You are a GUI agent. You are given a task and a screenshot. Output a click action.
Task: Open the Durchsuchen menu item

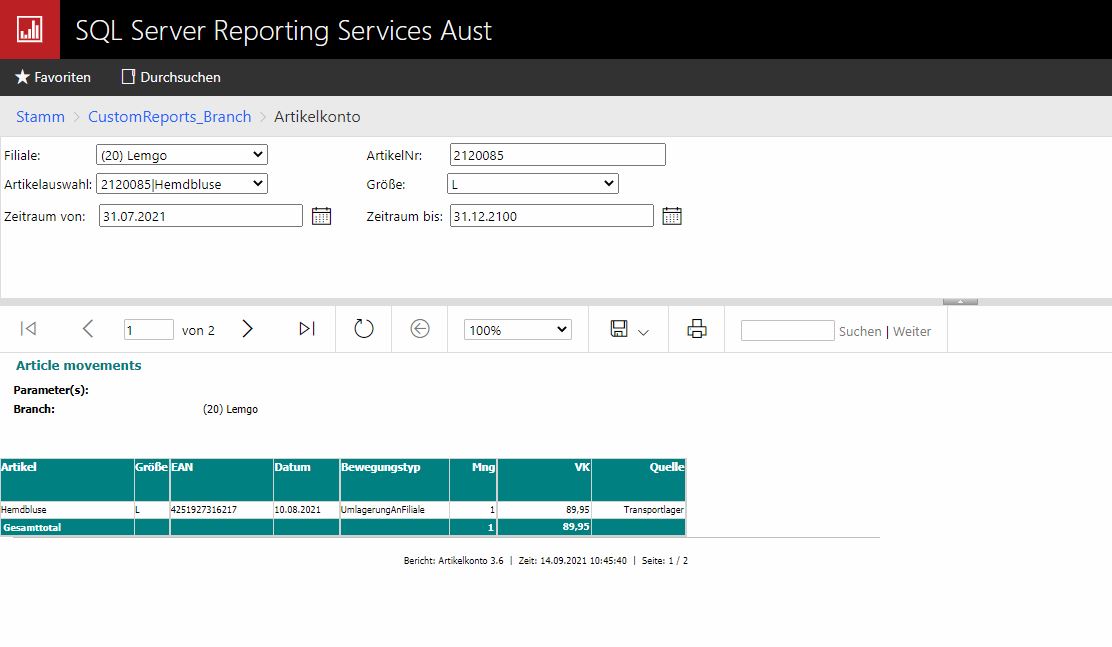click(171, 77)
